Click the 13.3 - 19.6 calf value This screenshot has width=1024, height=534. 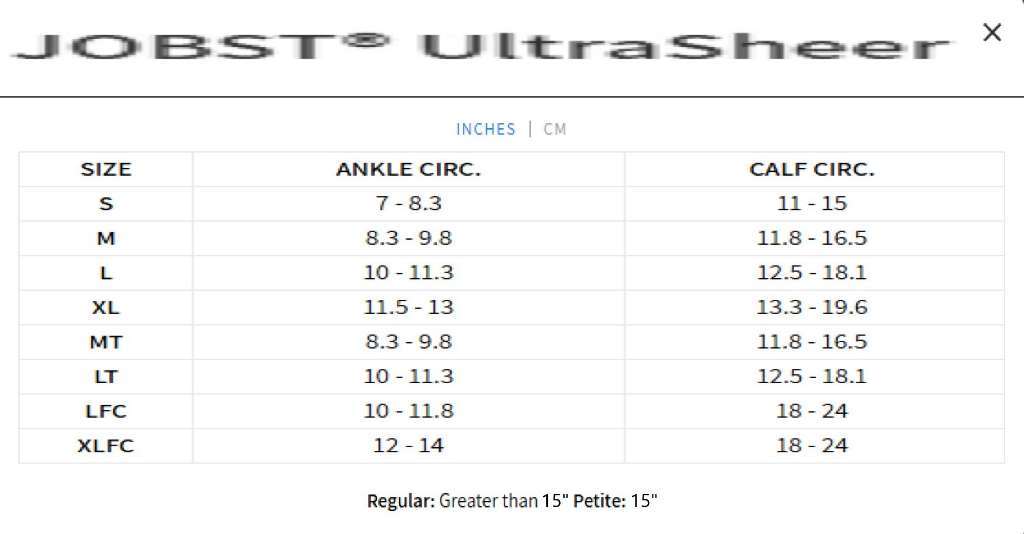pyautogui.click(x=812, y=307)
